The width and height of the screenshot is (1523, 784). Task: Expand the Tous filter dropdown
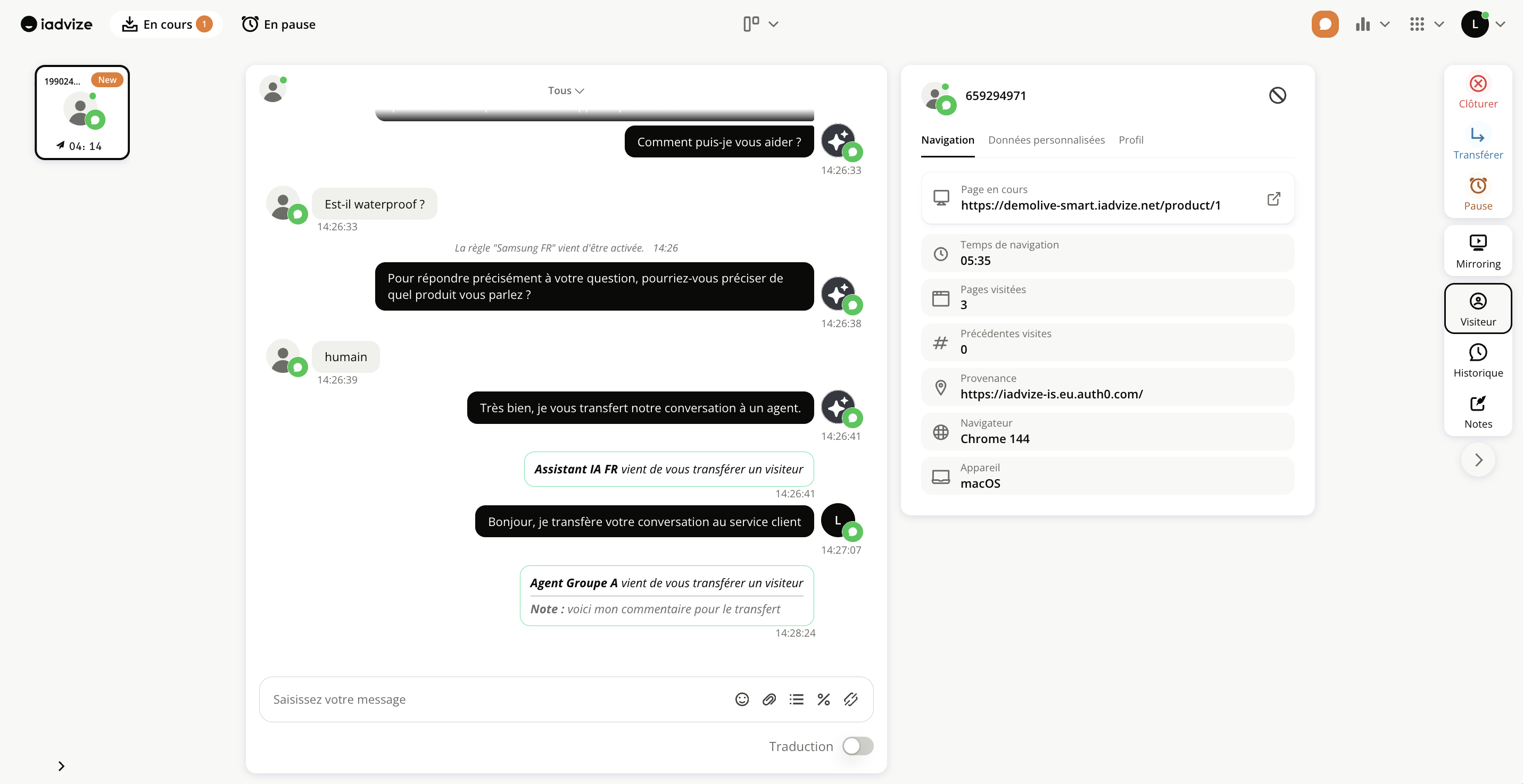tap(565, 90)
